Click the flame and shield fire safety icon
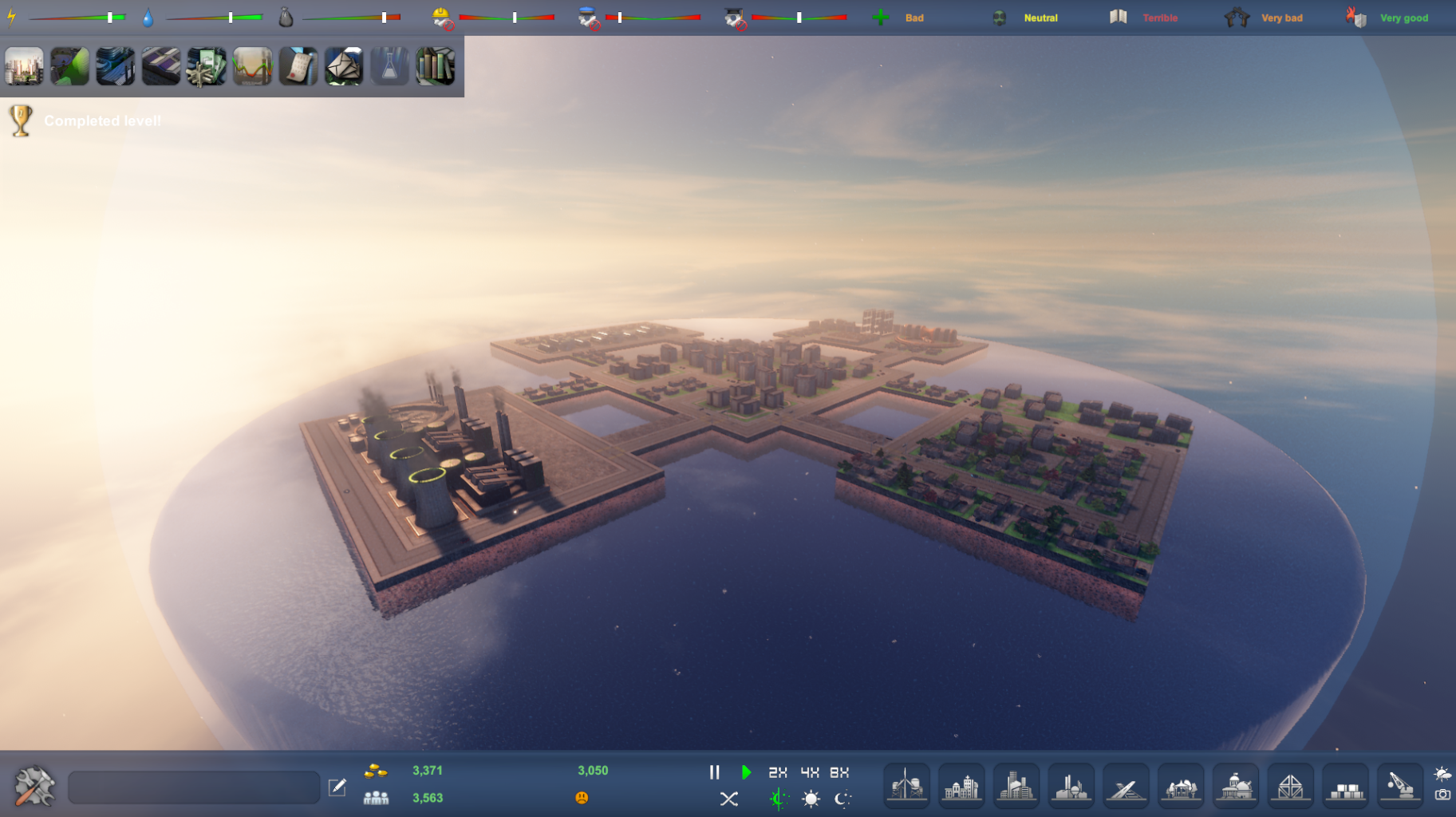The height and width of the screenshot is (817, 1456). (x=1355, y=17)
